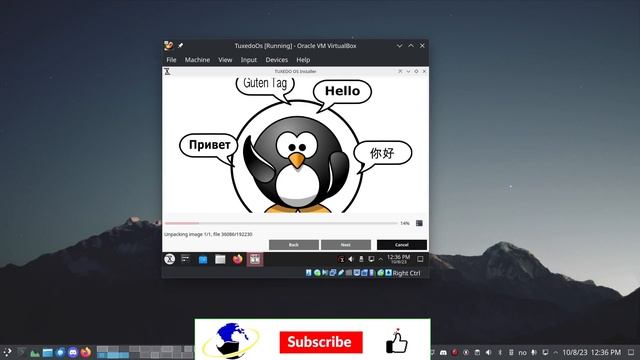Click the install progress bar
Screen dimensions: 640x360
[x=281, y=223]
